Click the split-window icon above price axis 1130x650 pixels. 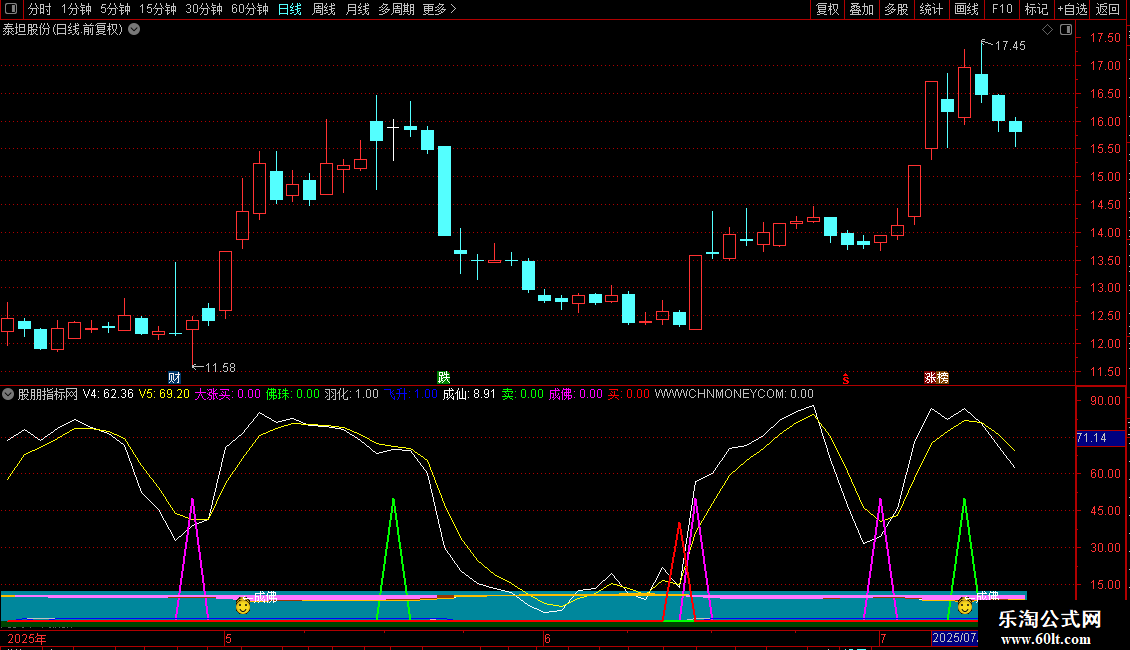tap(1064, 30)
